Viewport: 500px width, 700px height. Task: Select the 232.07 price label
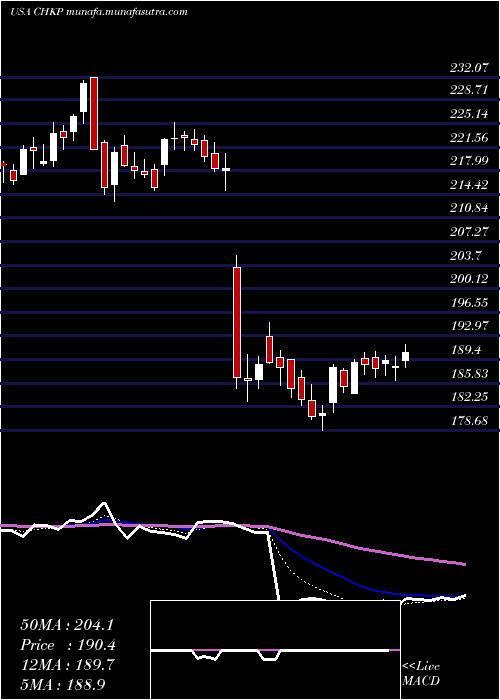pos(469,68)
